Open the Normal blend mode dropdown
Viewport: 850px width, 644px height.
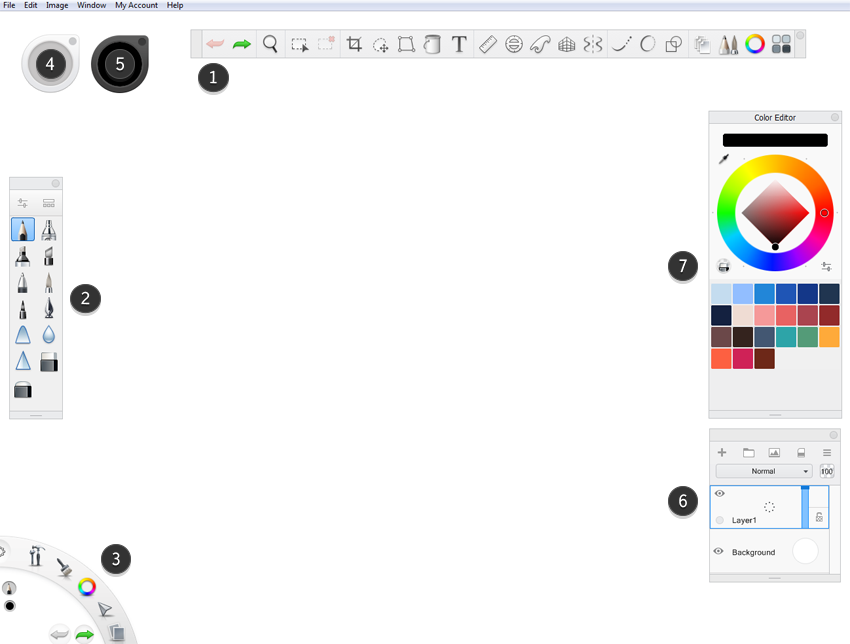[765, 470]
